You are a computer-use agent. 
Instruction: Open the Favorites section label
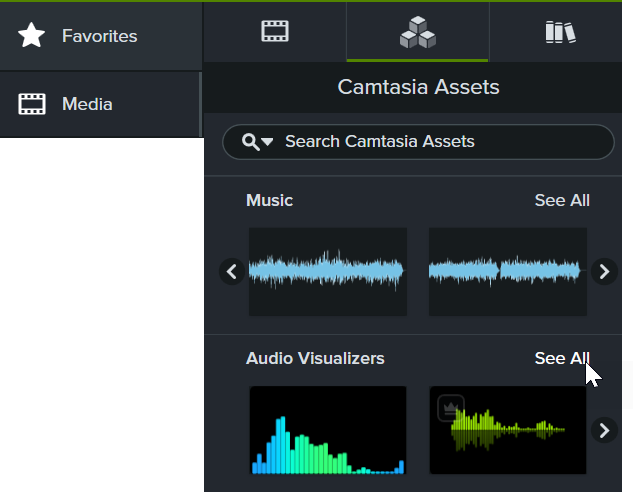pyautogui.click(x=99, y=36)
